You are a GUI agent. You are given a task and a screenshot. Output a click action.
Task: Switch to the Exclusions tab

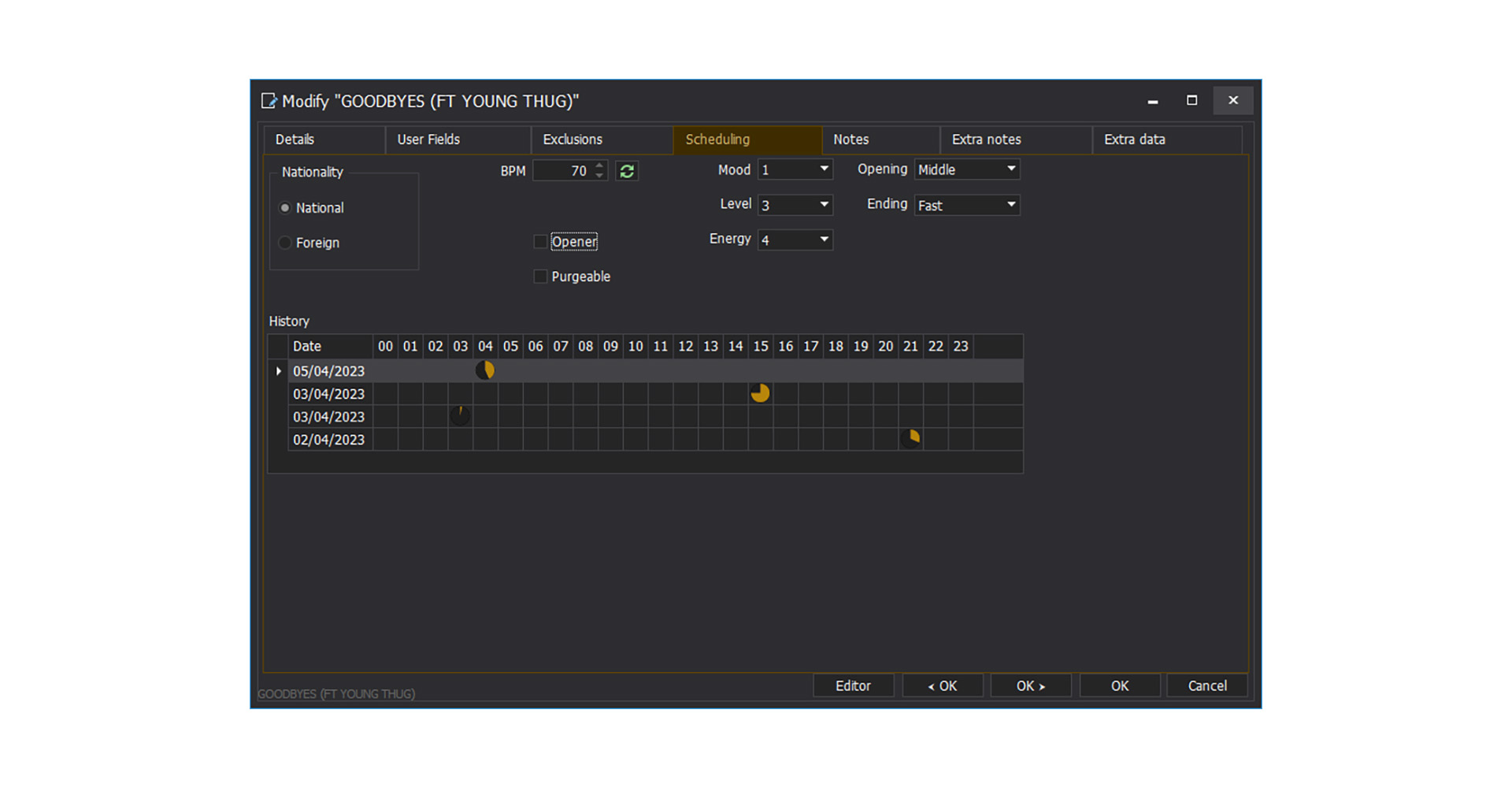point(573,139)
